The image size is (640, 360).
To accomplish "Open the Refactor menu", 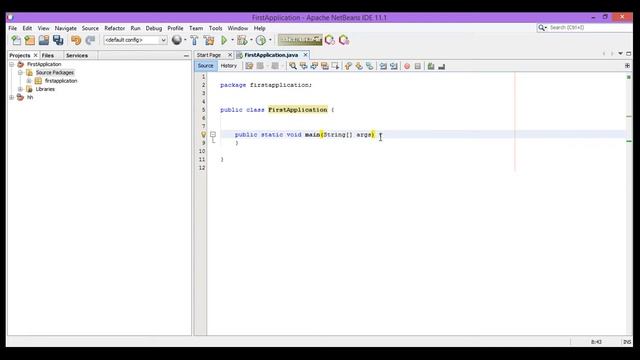I will [x=115, y=28].
